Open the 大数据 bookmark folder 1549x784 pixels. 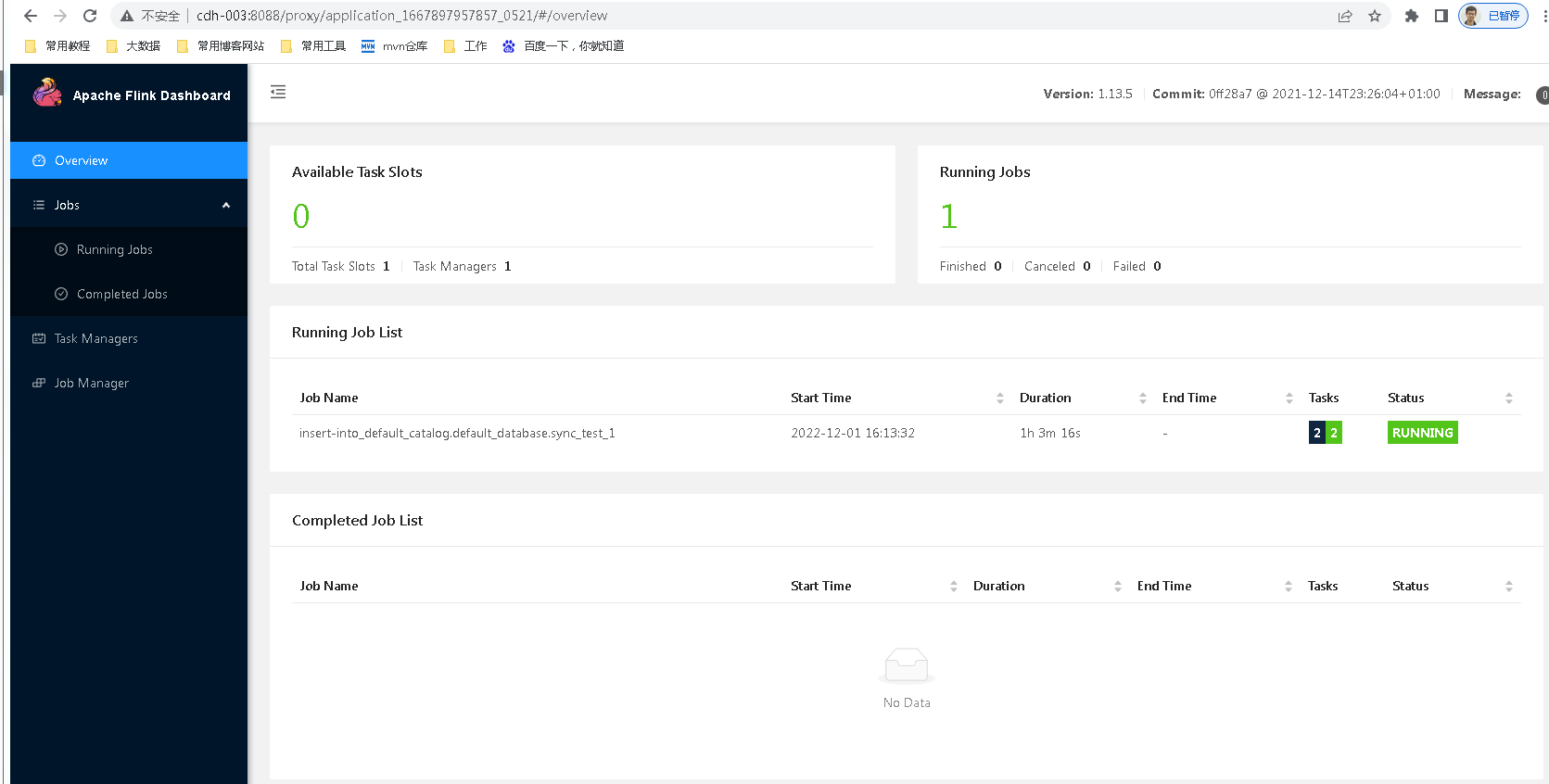pyautogui.click(x=133, y=45)
